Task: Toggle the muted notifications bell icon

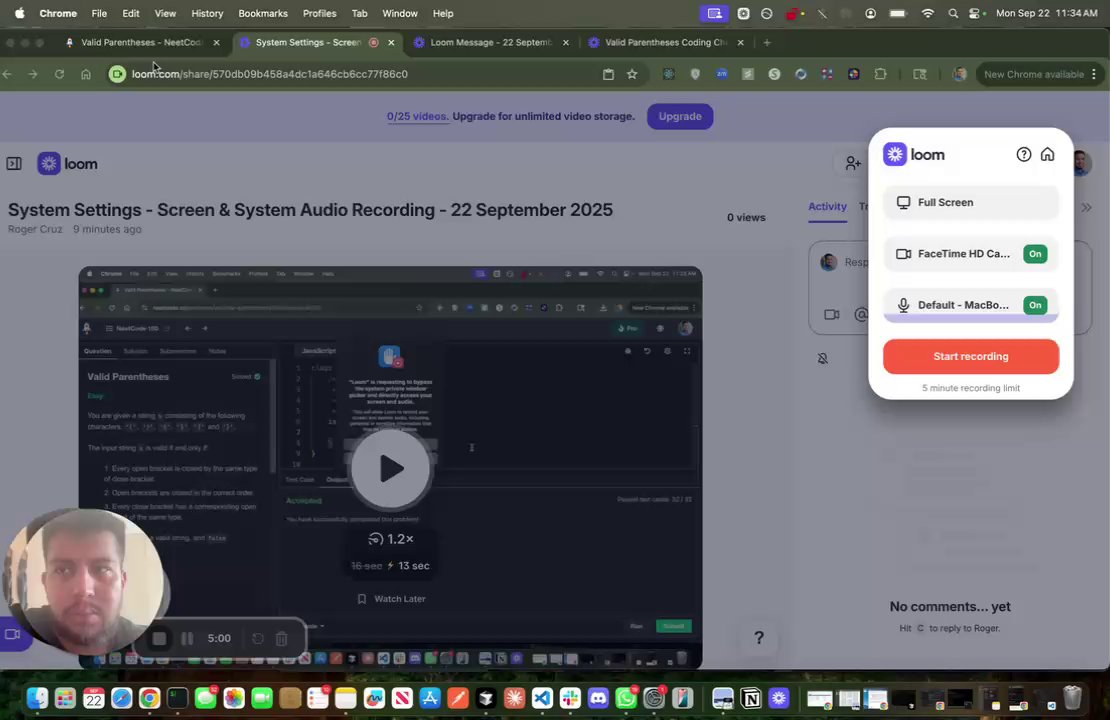Action: pos(823,358)
